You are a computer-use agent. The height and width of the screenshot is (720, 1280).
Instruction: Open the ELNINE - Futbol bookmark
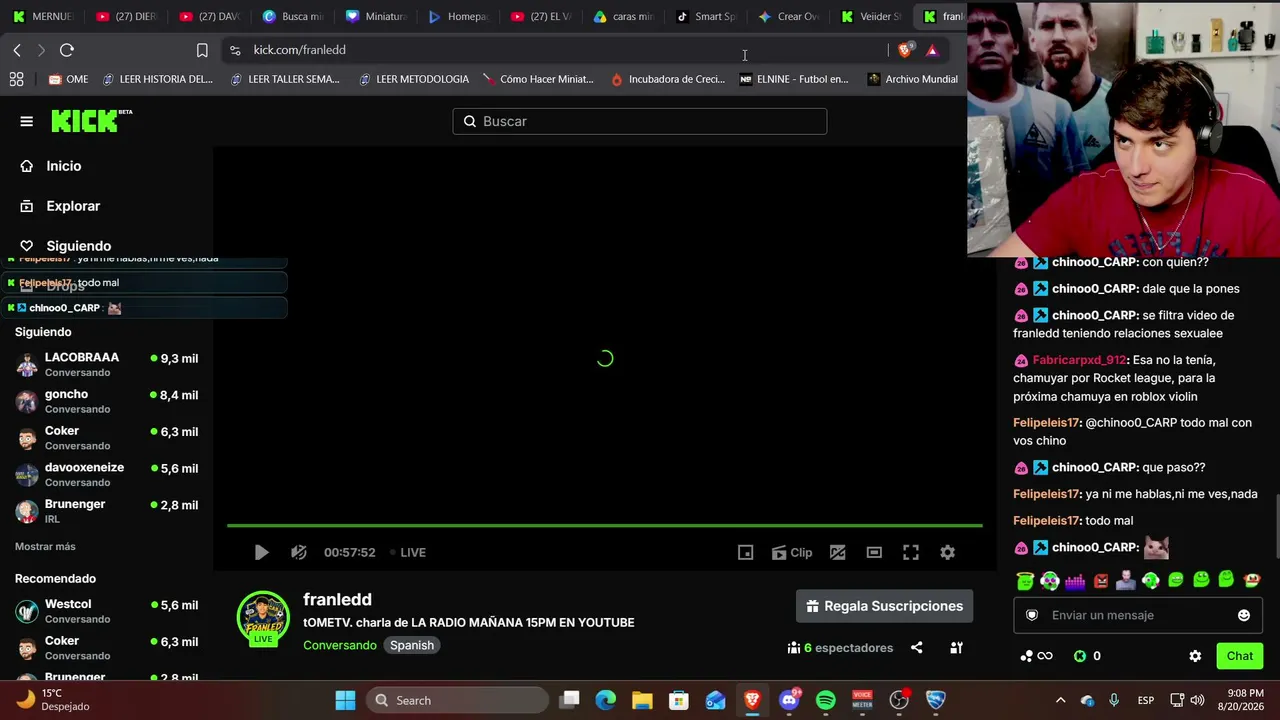[x=794, y=79]
